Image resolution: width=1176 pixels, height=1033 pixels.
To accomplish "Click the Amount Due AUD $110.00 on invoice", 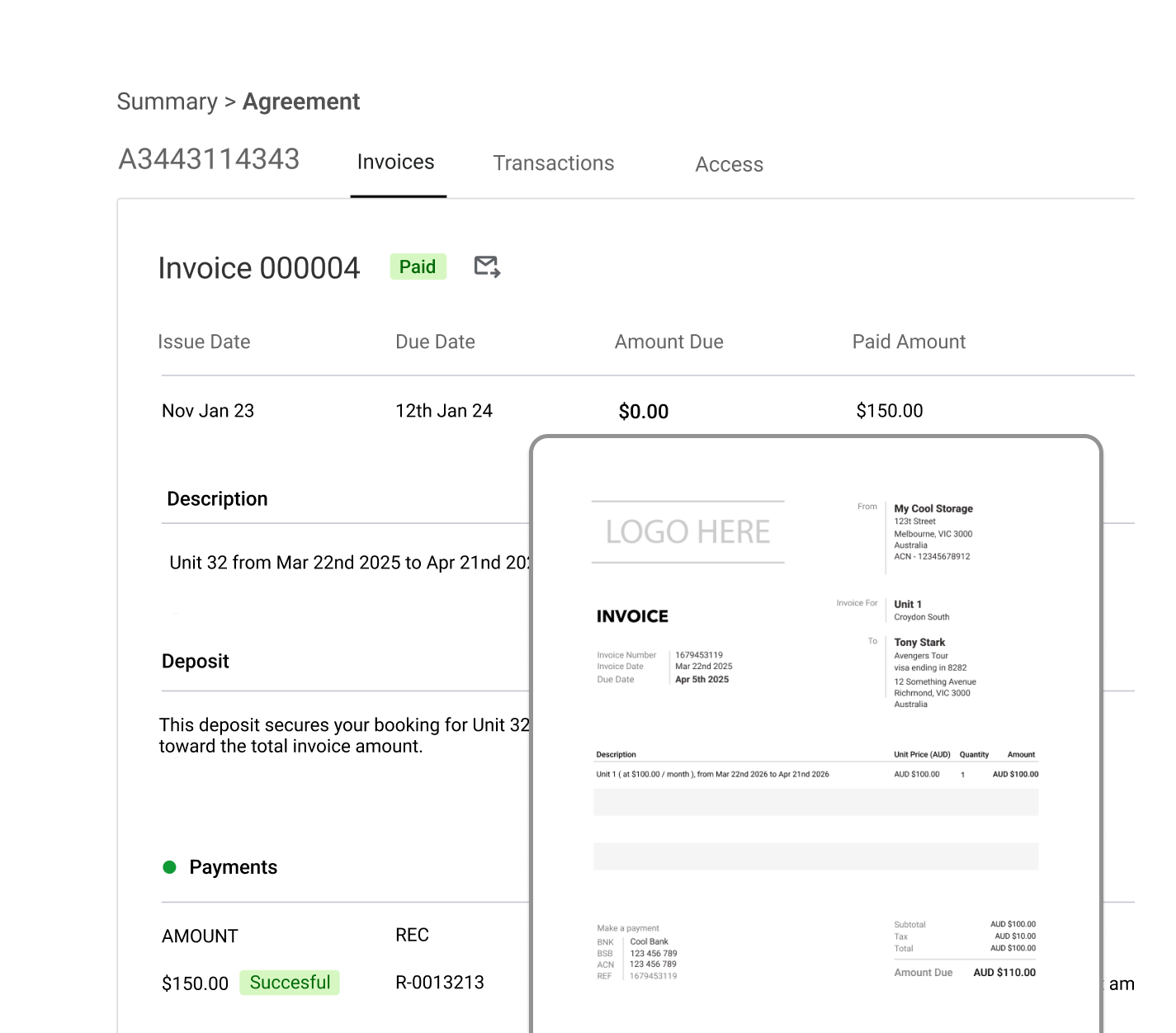I will click(1004, 972).
